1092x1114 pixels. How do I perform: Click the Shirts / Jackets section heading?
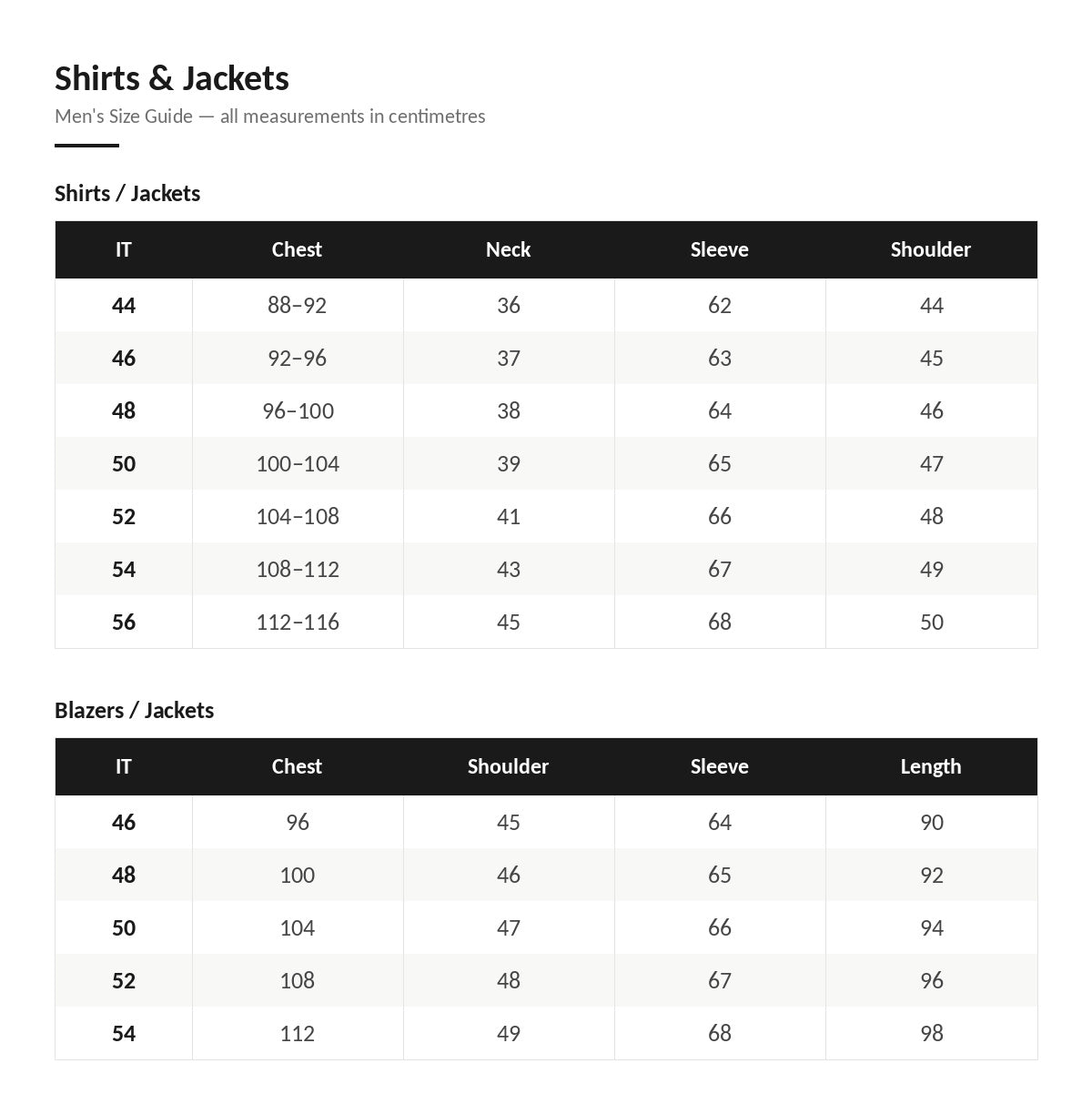pyautogui.click(x=127, y=194)
